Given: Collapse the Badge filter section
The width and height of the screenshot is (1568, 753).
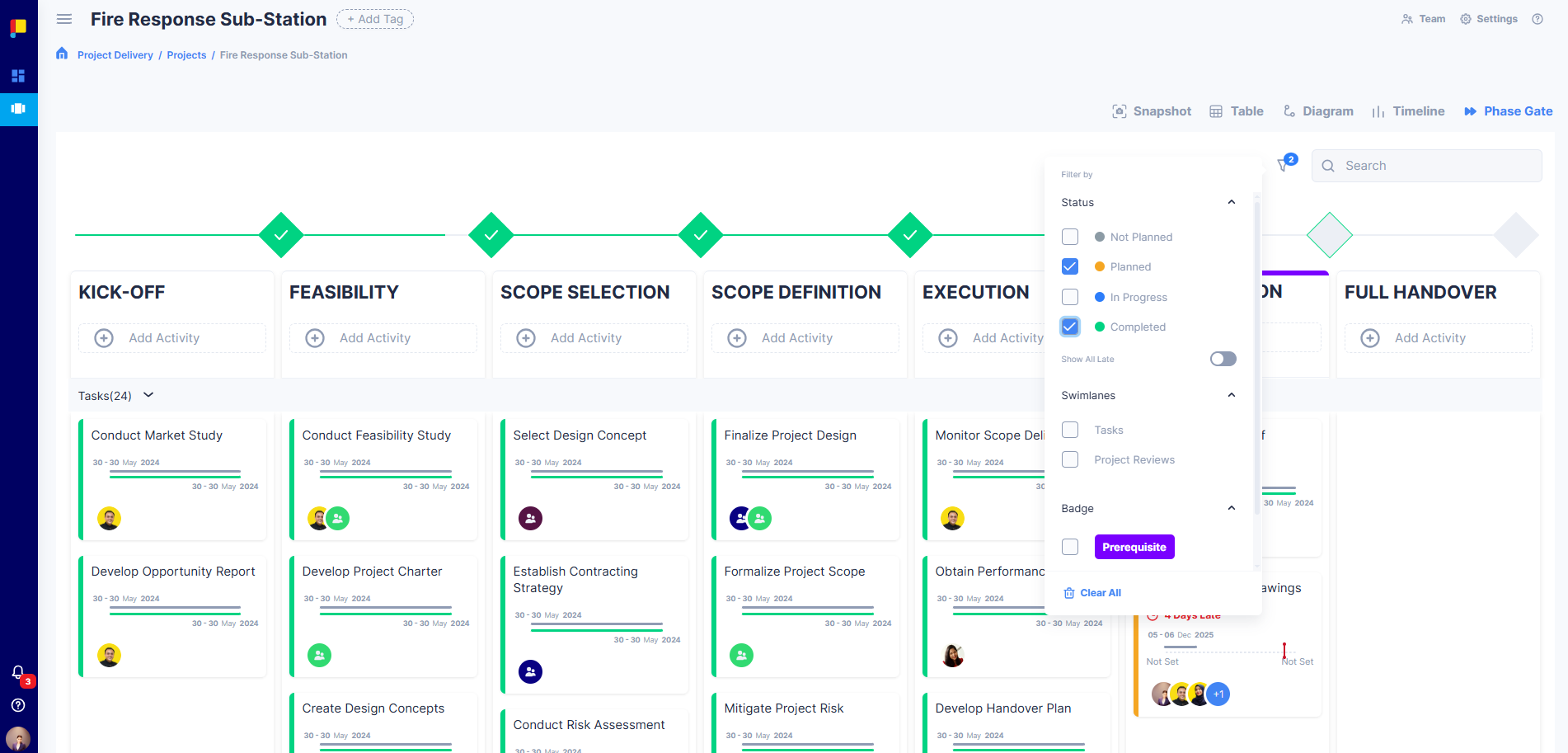Looking at the screenshot, I should [x=1232, y=508].
